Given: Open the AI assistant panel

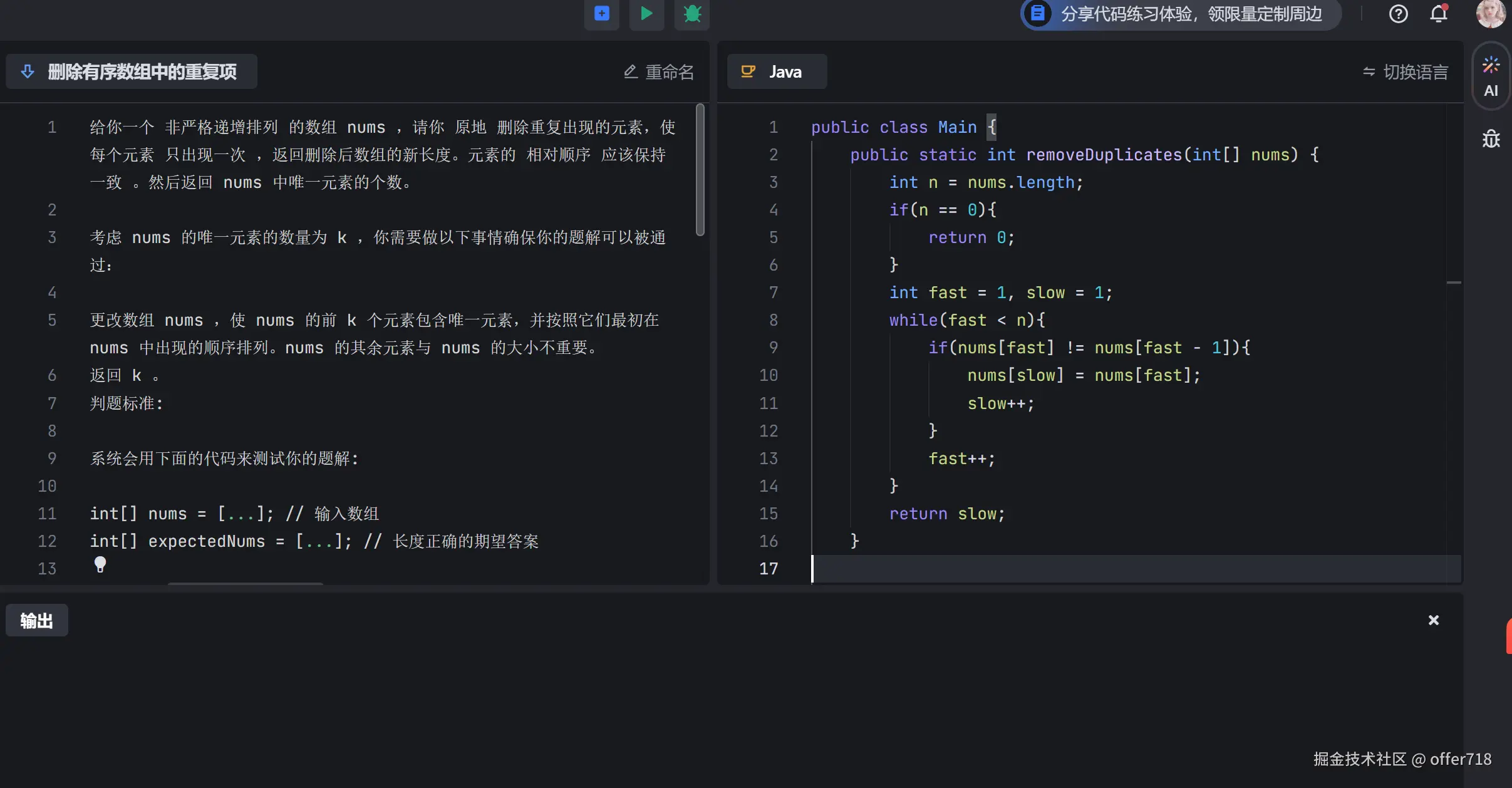Looking at the screenshot, I should pyautogui.click(x=1491, y=76).
